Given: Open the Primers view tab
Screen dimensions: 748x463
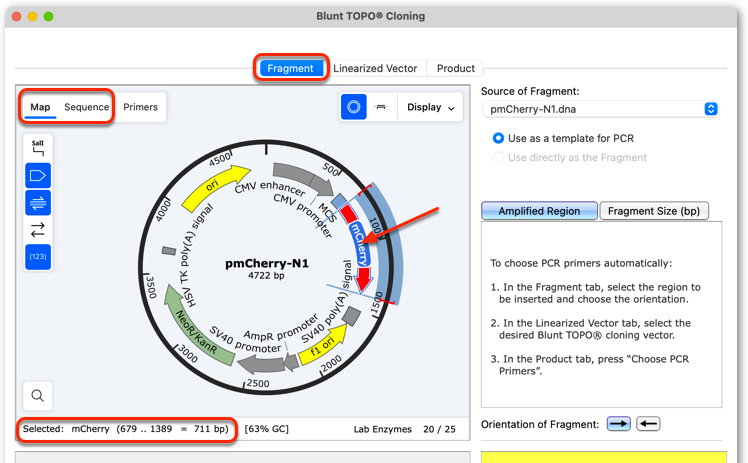Looking at the screenshot, I should click(140, 107).
